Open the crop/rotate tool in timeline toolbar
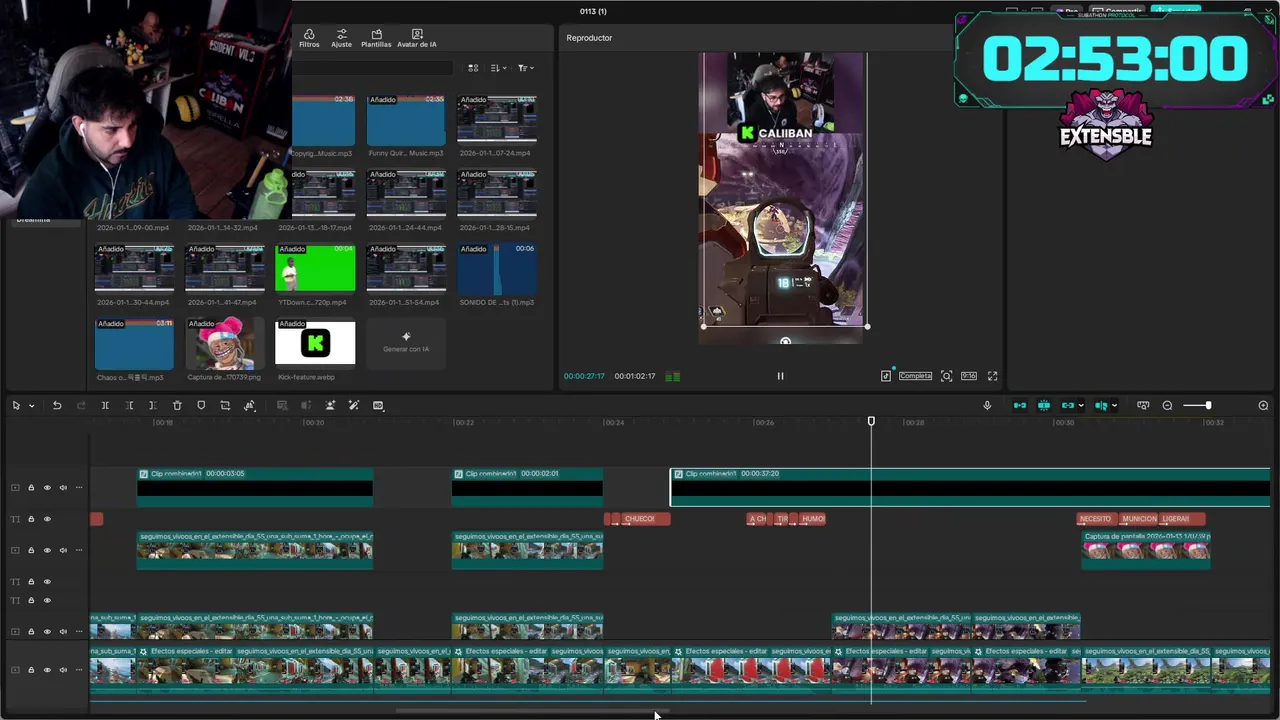This screenshot has width=1280, height=720. pyautogui.click(x=225, y=405)
